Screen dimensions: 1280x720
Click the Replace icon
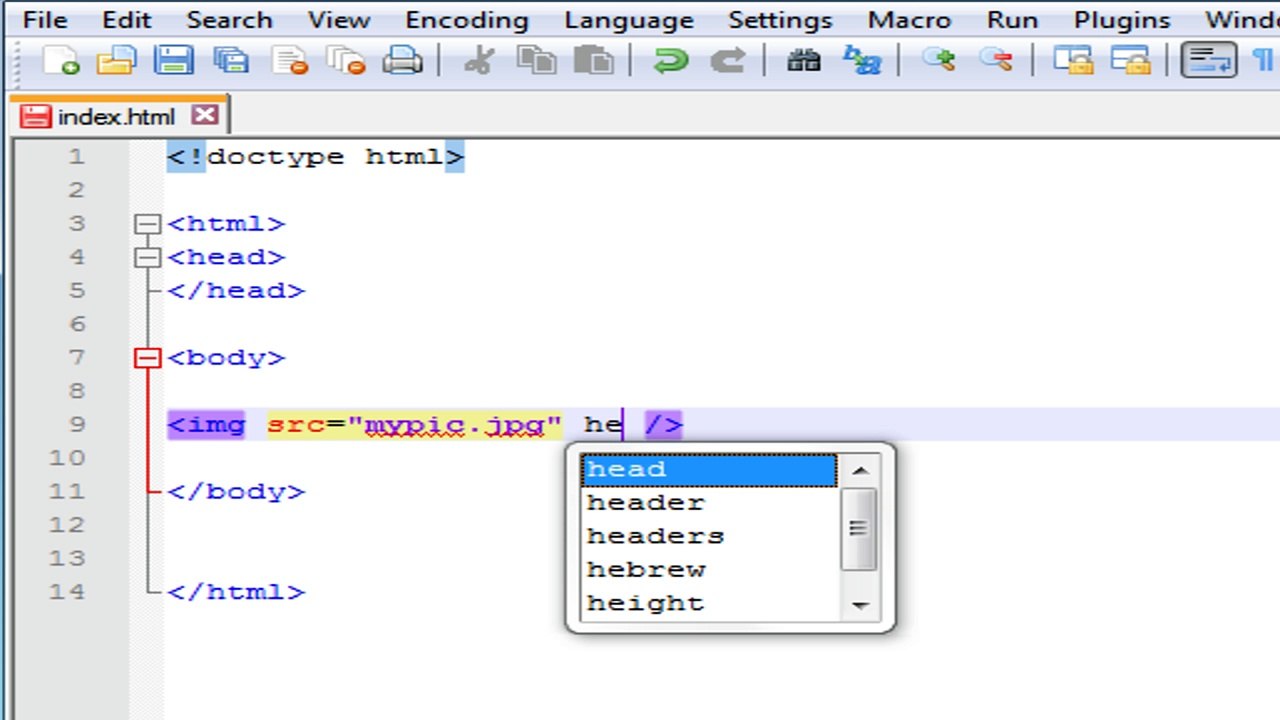pyautogui.click(x=860, y=61)
